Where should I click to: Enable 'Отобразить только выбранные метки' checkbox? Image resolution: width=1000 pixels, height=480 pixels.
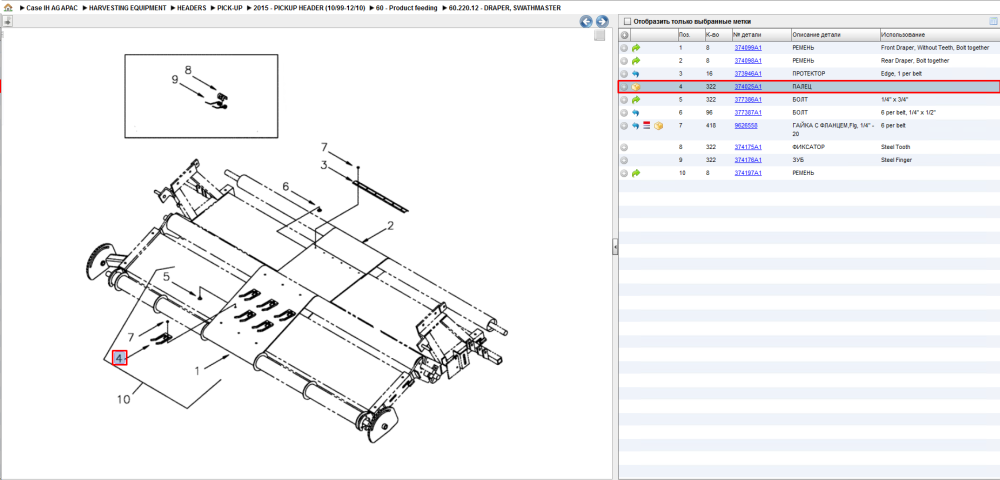pyautogui.click(x=626, y=21)
